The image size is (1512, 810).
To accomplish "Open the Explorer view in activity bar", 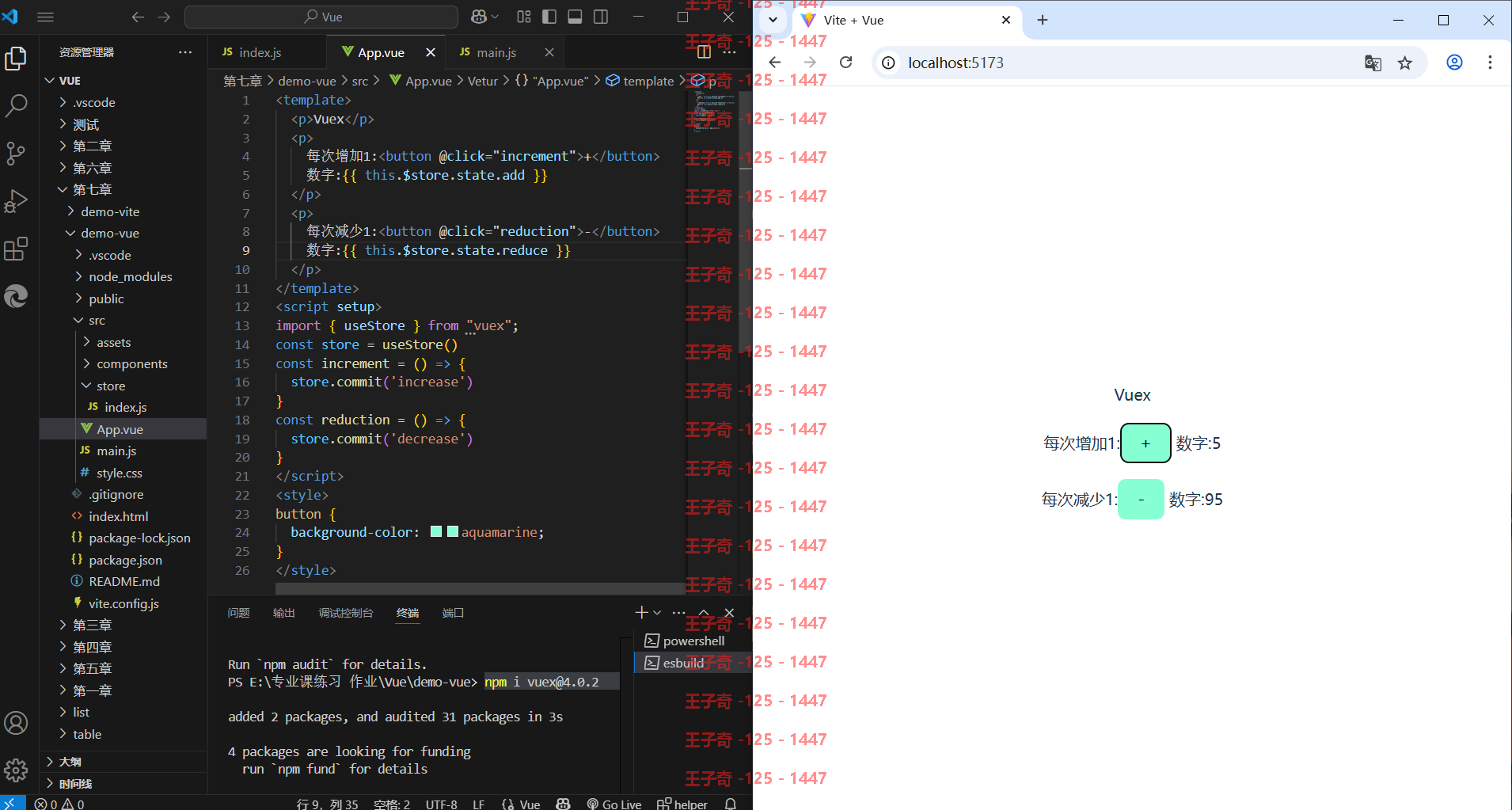I will tap(16, 59).
